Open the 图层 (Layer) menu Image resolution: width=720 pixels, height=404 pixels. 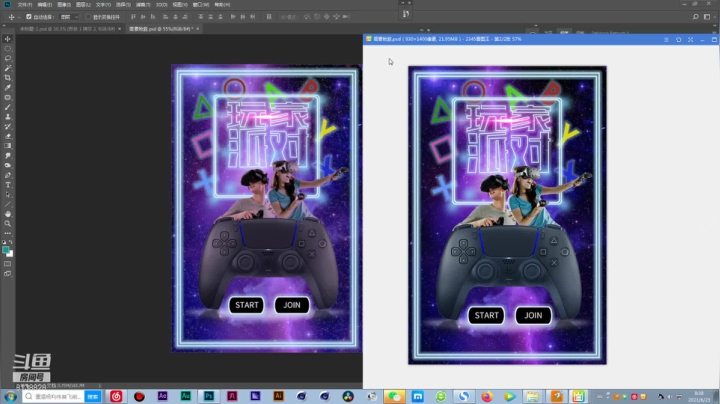point(83,5)
